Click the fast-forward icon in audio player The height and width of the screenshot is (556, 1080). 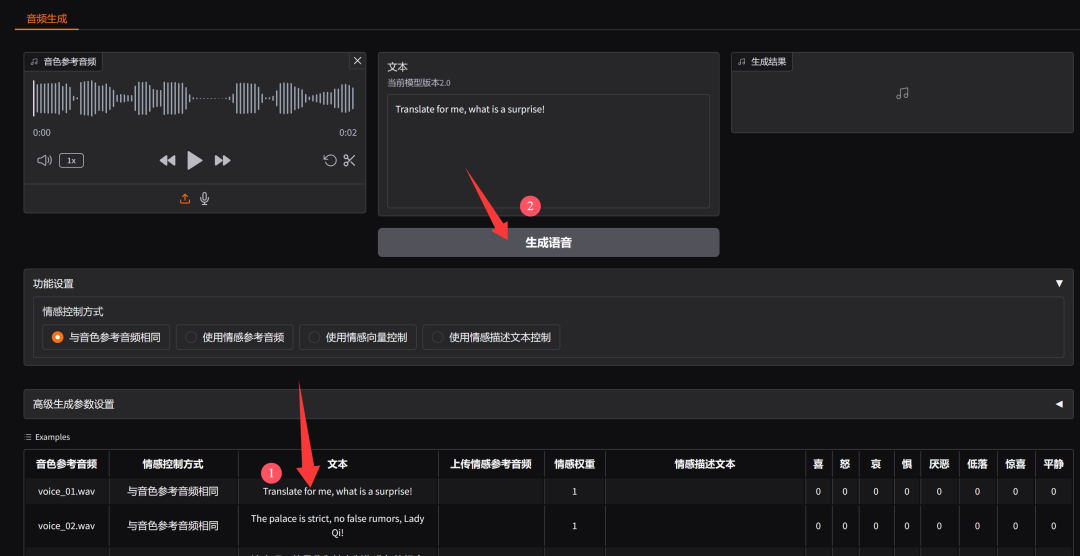[x=223, y=160]
